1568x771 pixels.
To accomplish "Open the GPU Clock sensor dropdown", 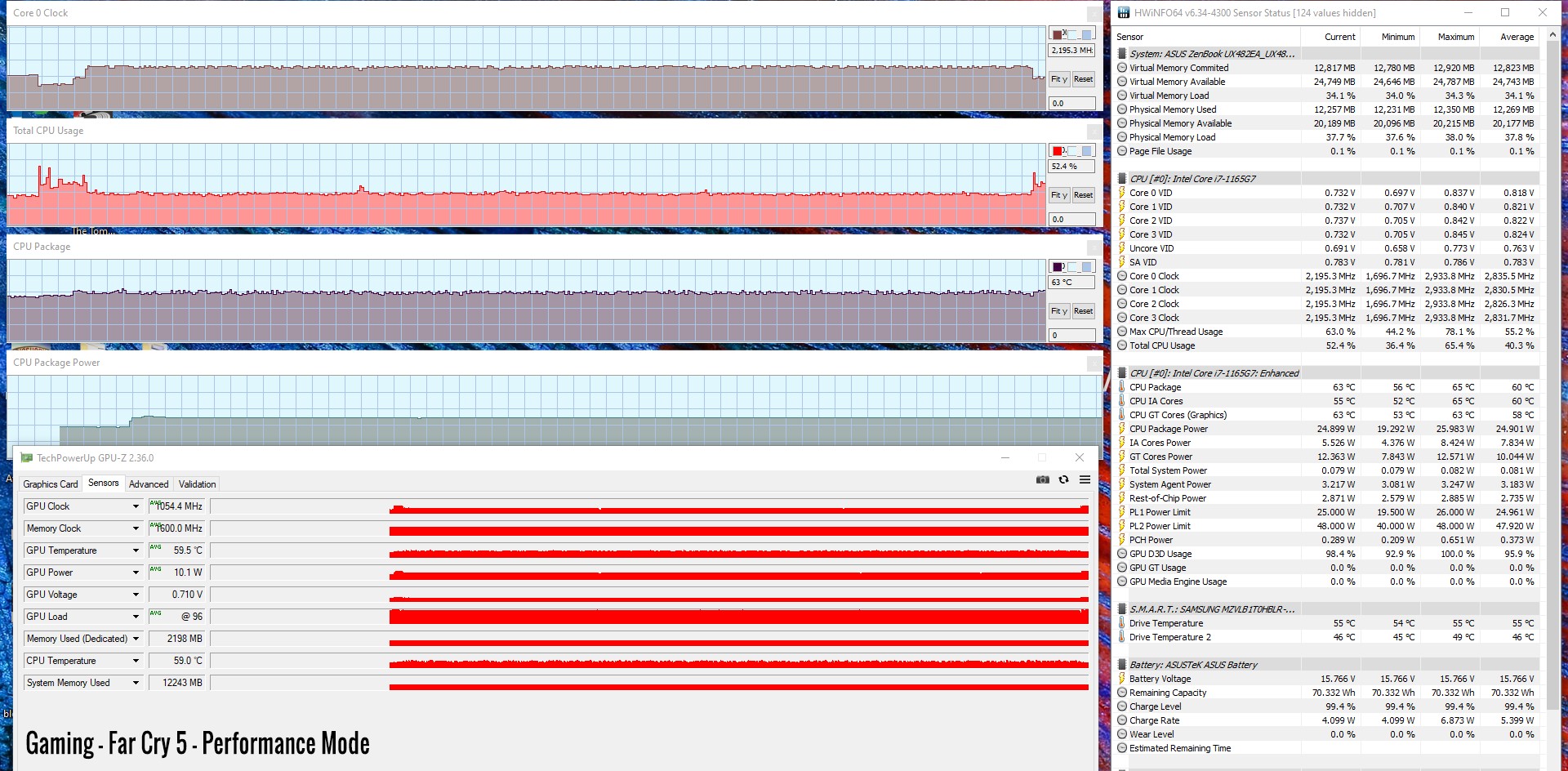I will point(136,506).
